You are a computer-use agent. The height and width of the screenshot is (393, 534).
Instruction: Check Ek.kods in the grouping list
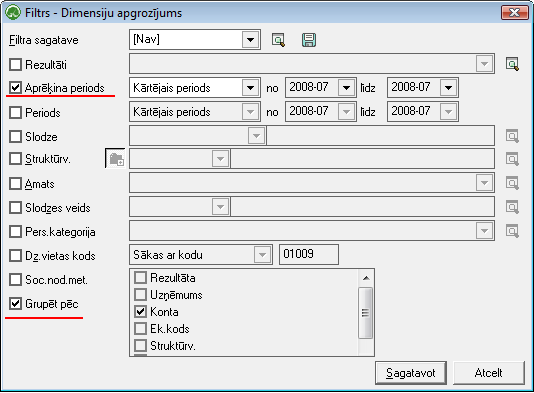click(x=140, y=329)
